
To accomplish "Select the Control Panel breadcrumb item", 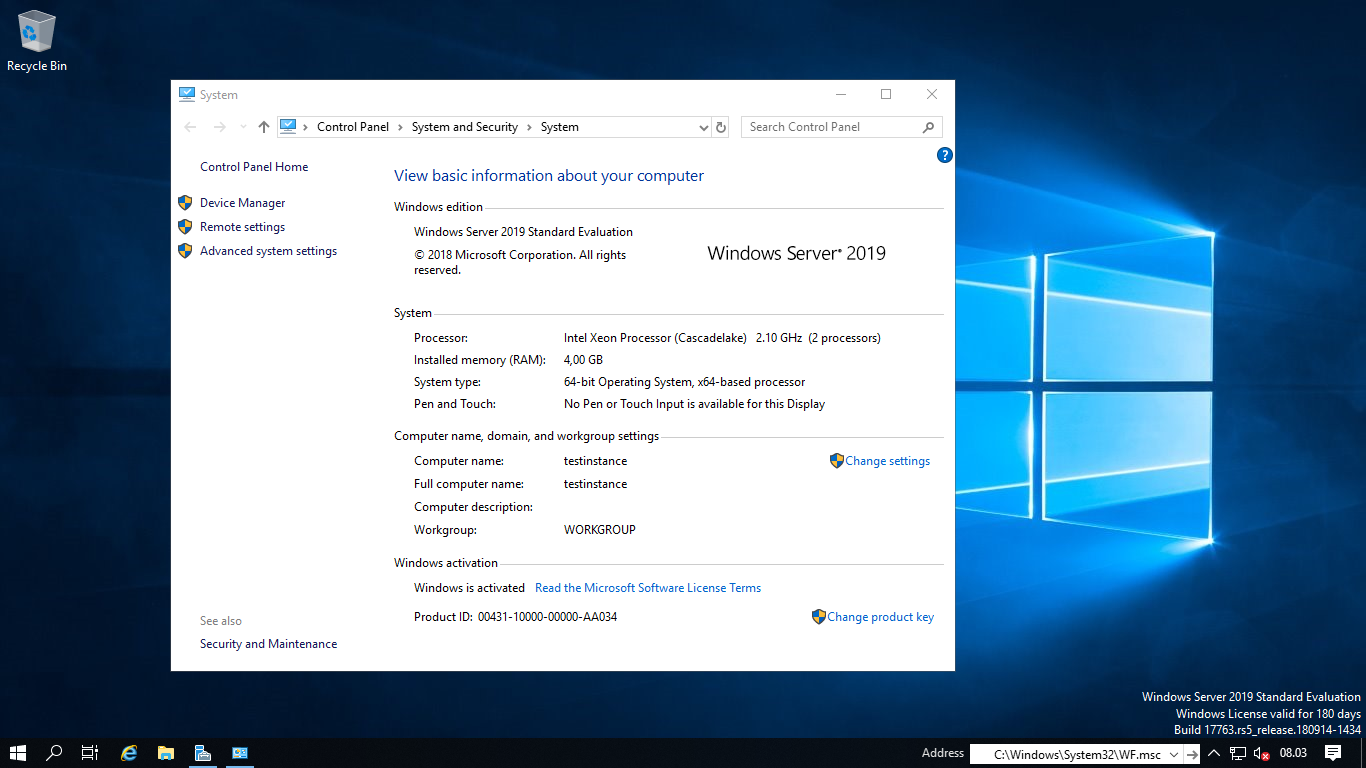I will pos(352,127).
